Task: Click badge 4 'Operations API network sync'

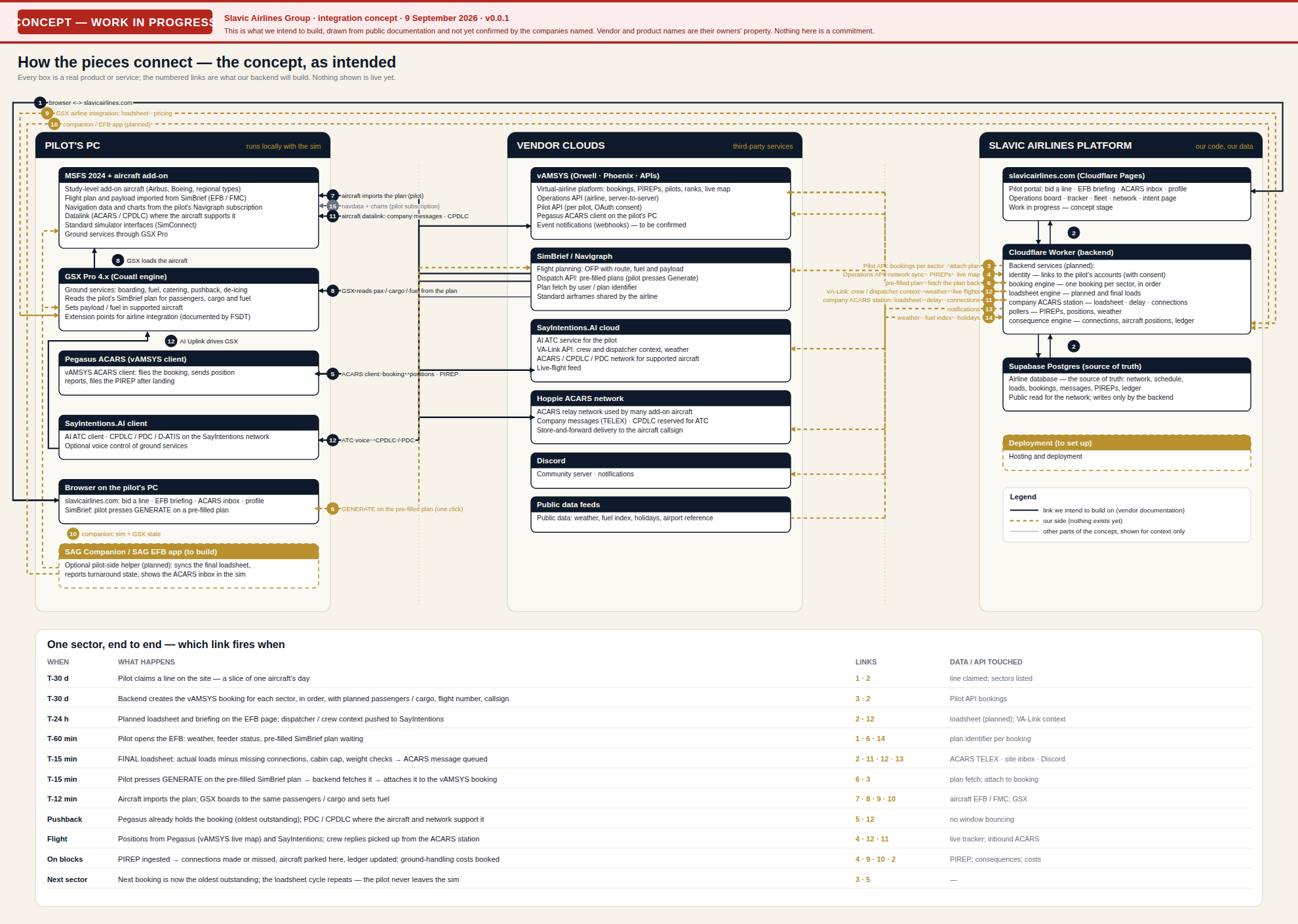Action: (x=989, y=275)
